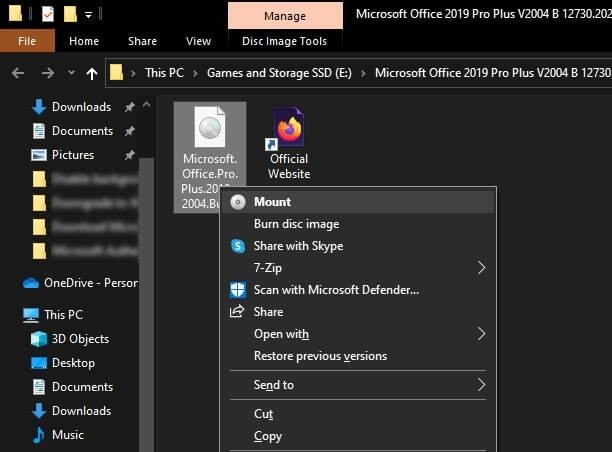Open Music under This PC
Screen dimensions: 612x452
[68, 435]
